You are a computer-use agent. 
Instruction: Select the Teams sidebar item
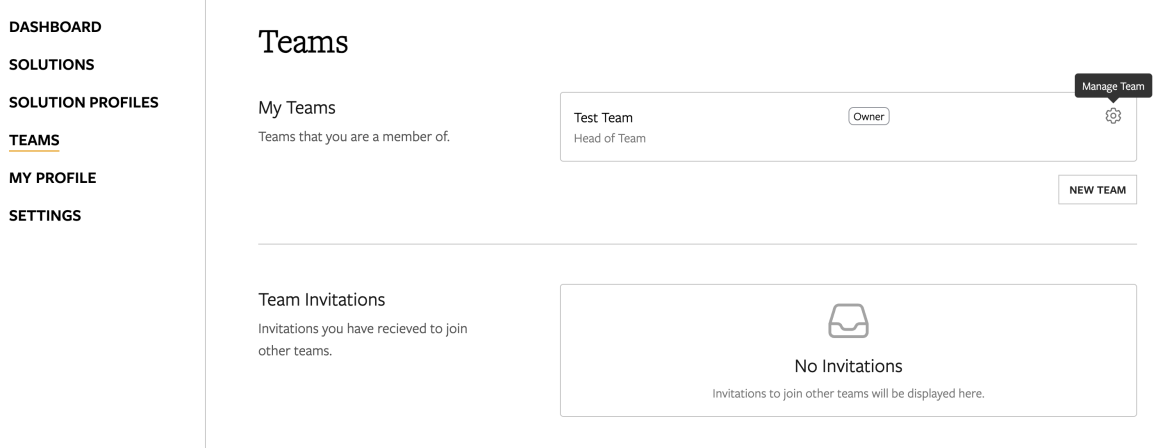[34, 140]
